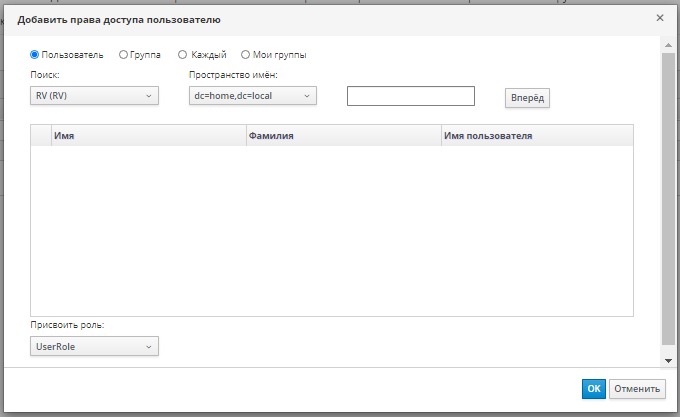The width and height of the screenshot is (680, 417).
Task: Click the scrollbar down arrow
Action: [x=668, y=360]
